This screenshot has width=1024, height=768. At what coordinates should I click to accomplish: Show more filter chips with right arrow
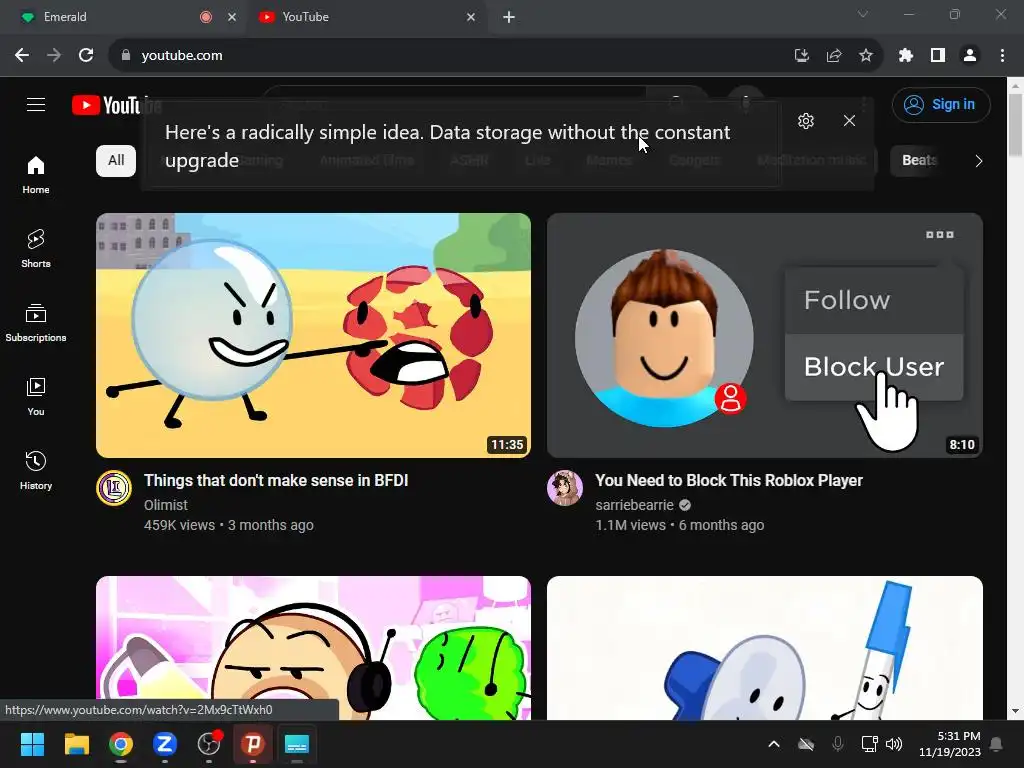(x=978, y=161)
